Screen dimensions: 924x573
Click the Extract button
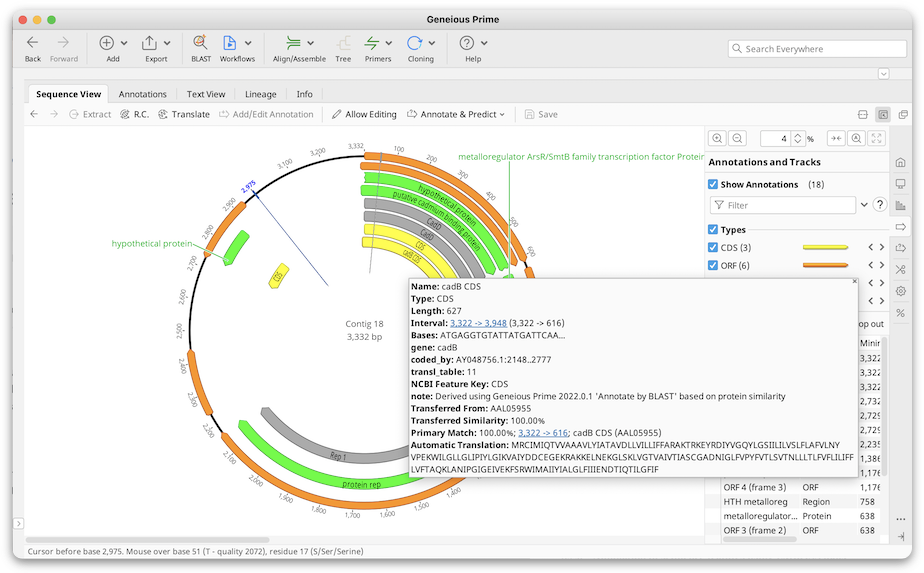click(90, 114)
